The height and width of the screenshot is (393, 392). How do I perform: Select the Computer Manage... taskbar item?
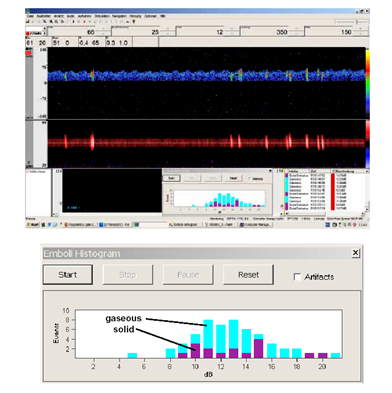pyautogui.click(x=256, y=225)
